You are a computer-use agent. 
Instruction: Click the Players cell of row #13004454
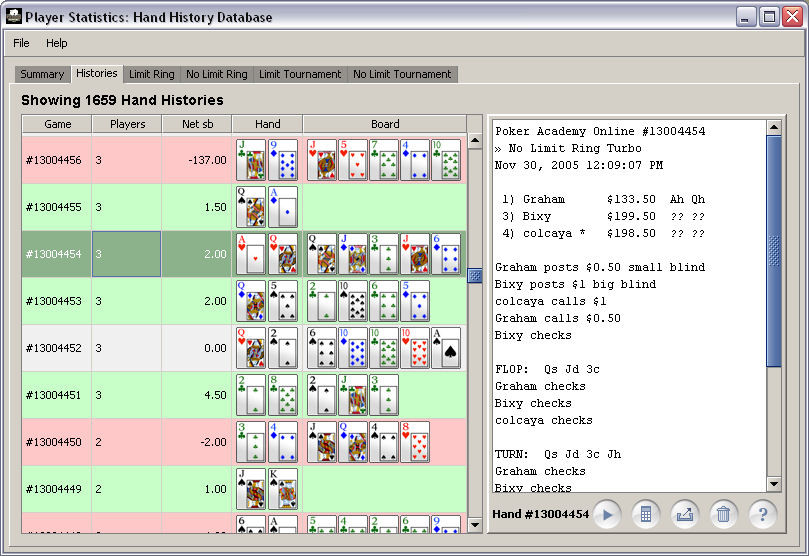click(127, 254)
